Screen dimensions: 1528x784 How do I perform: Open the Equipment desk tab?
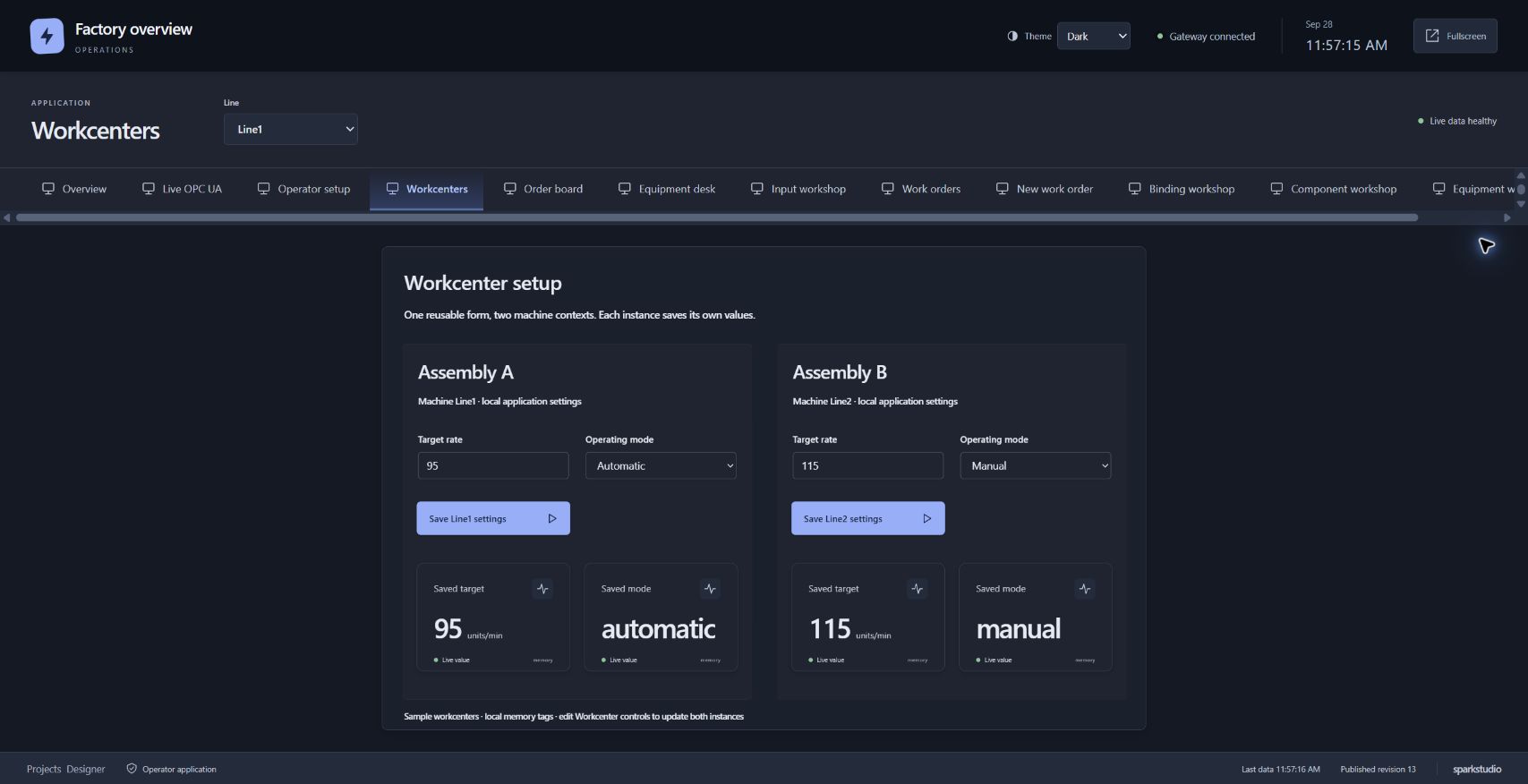667,189
